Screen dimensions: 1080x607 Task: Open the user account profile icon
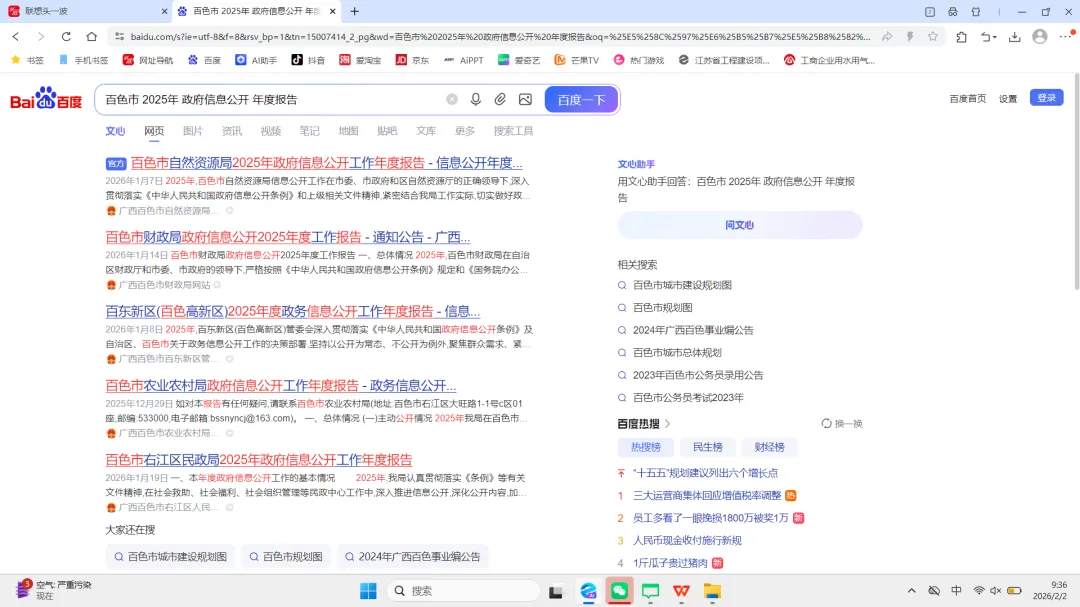(x=1040, y=37)
